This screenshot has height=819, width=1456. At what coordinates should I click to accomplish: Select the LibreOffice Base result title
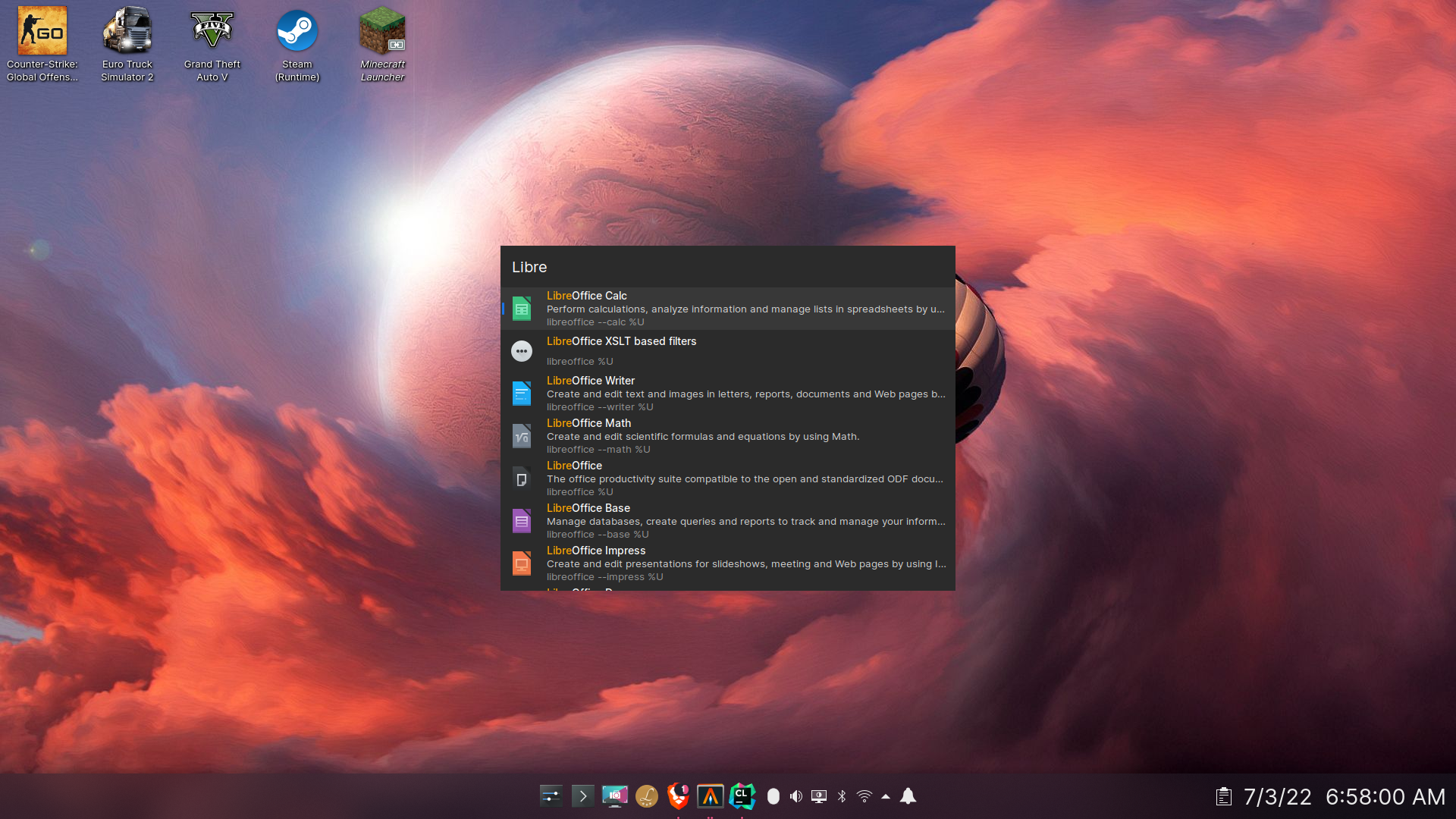point(588,508)
